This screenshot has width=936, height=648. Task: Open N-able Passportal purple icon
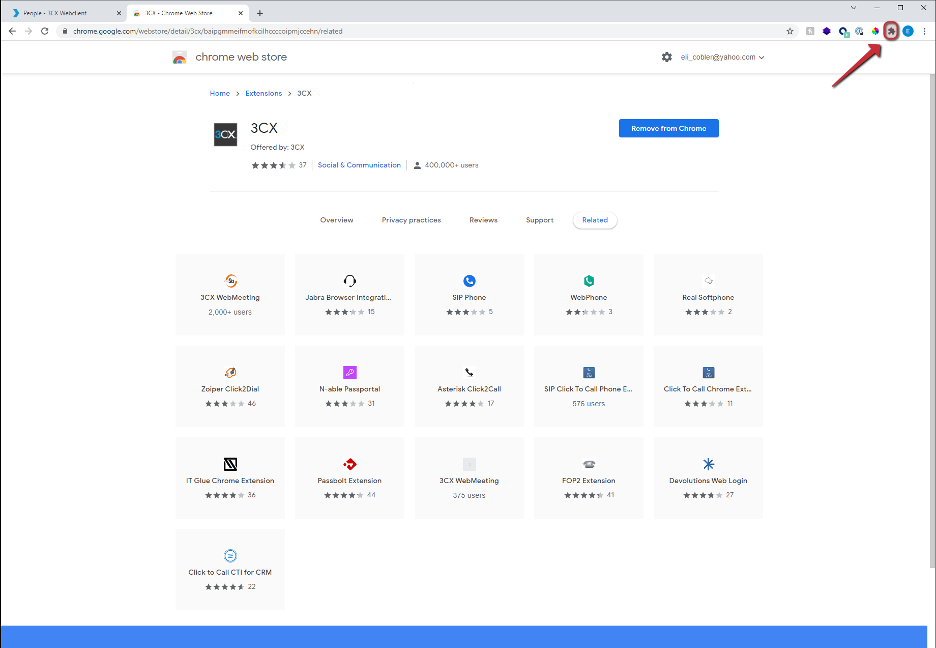pyautogui.click(x=350, y=372)
